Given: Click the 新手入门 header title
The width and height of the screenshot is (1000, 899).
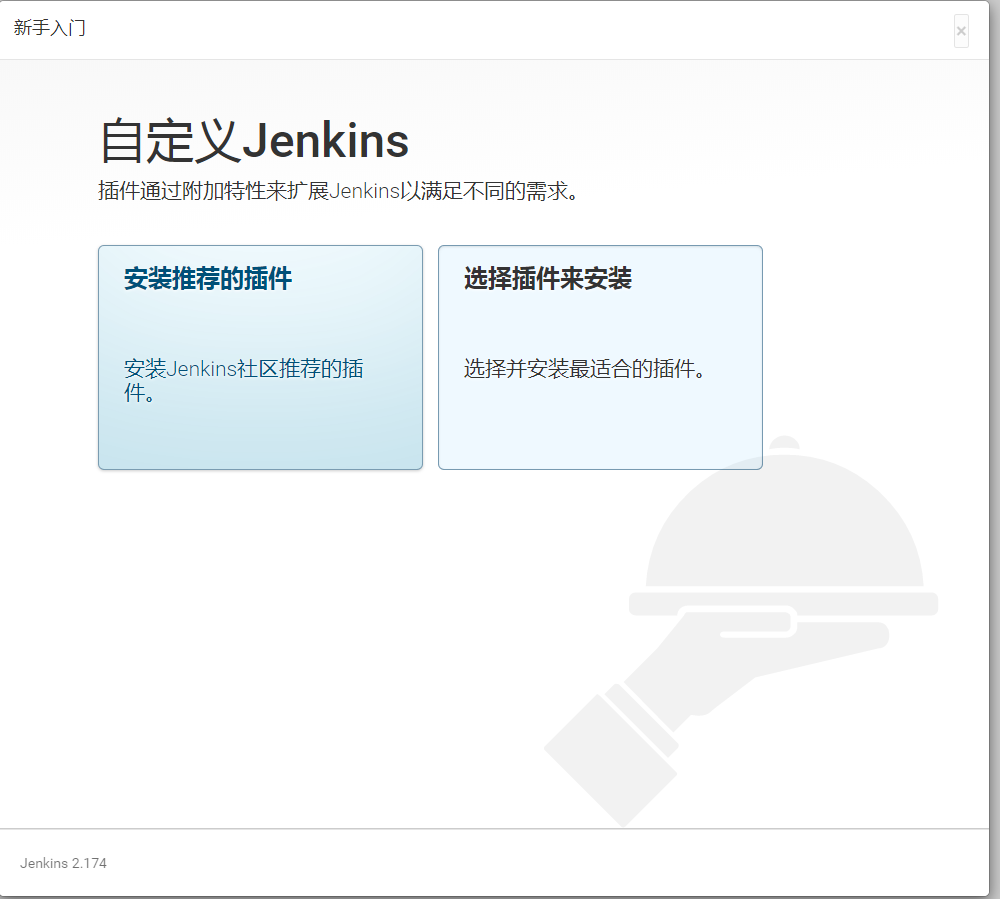Looking at the screenshot, I should (50, 28).
